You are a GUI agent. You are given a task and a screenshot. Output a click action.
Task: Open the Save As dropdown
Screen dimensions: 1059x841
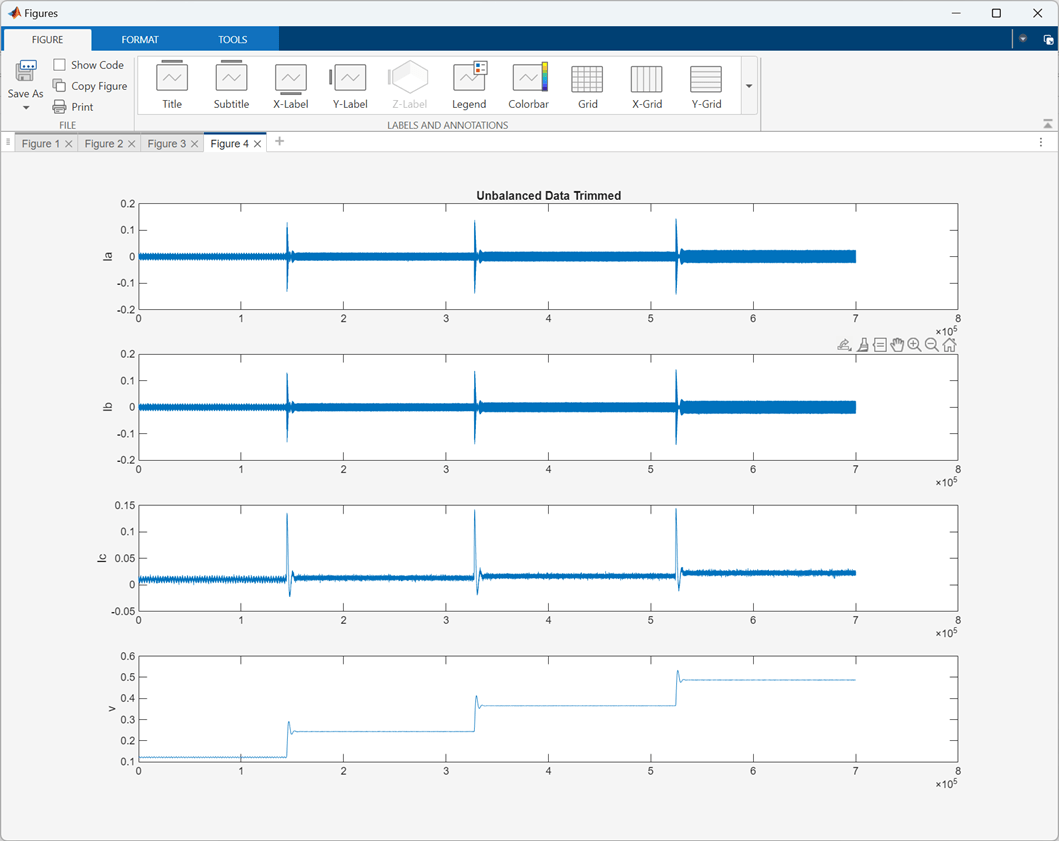point(26,107)
